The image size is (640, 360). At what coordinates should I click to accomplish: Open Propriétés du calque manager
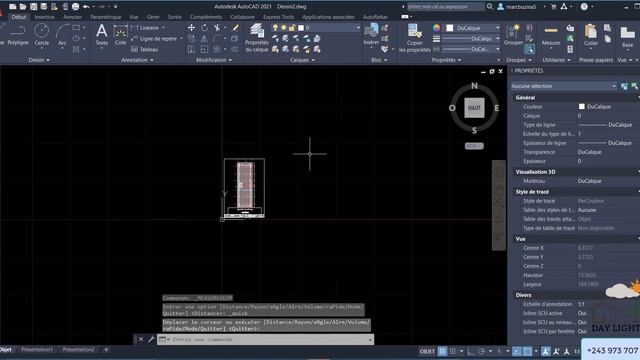(257, 38)
